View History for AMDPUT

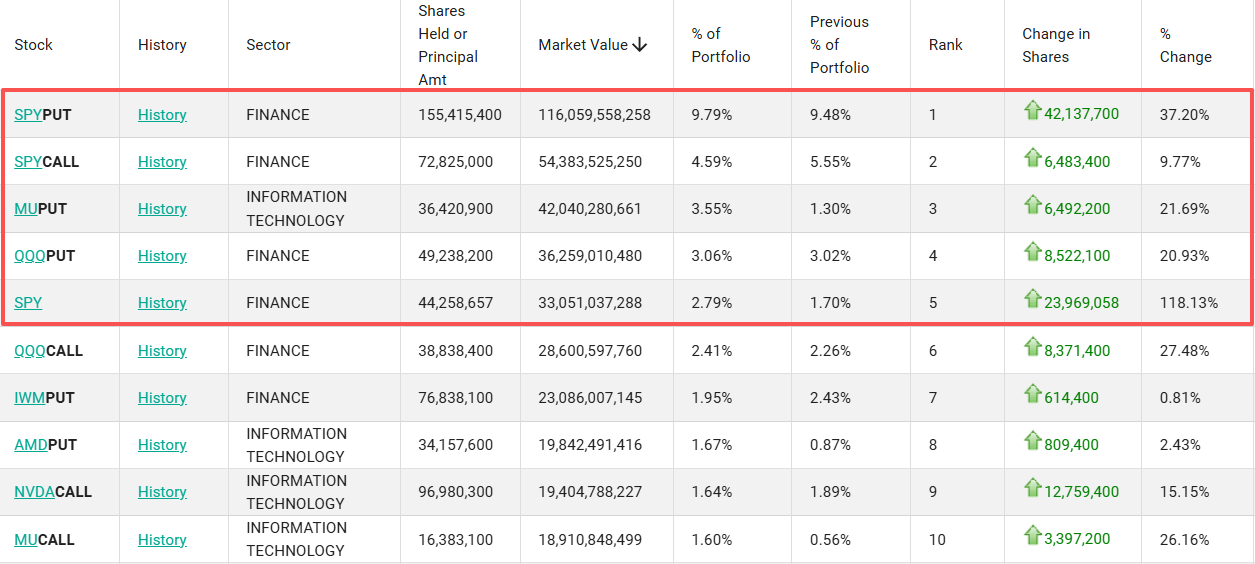pos(162,445)
